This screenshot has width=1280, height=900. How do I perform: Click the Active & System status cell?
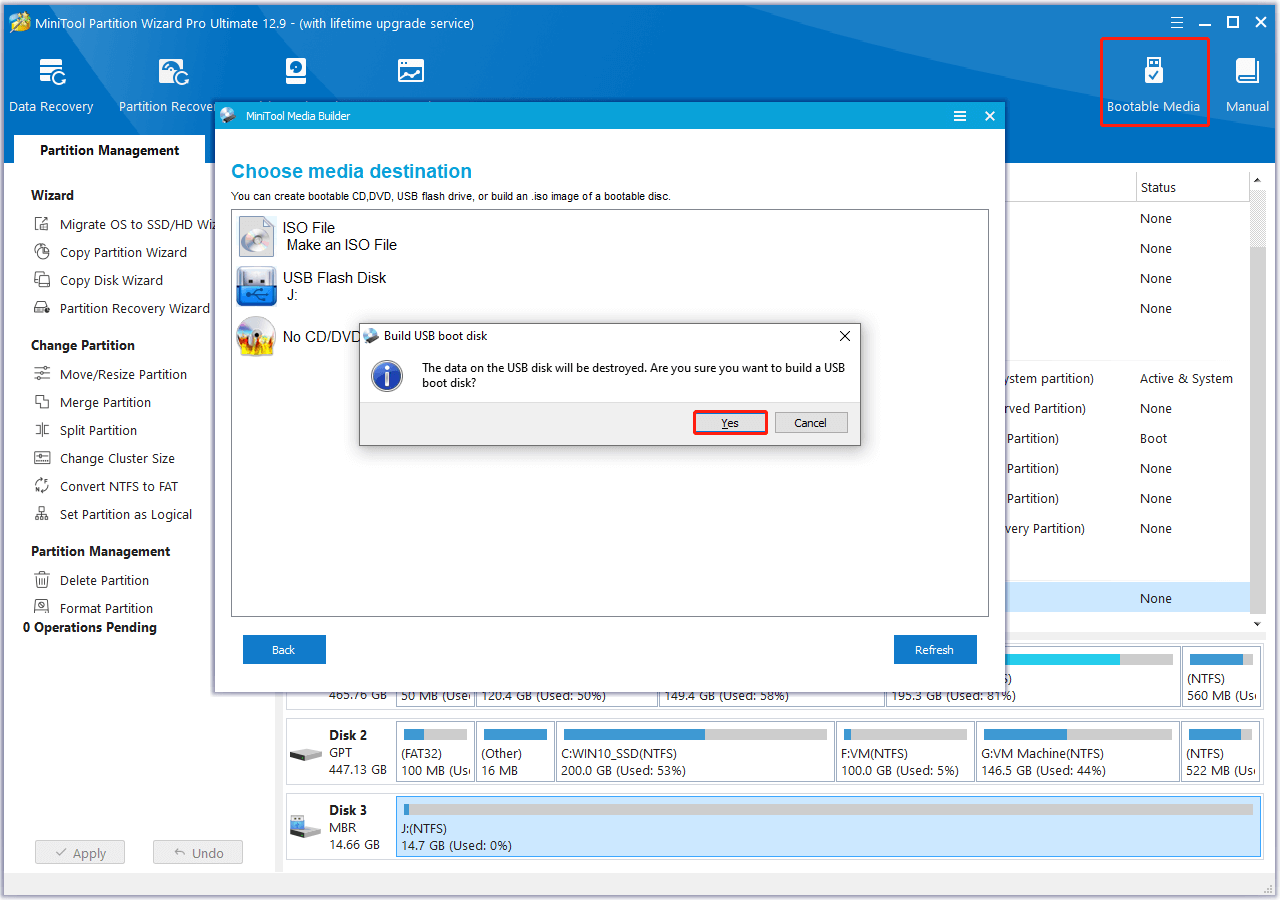pyautogui.click(x=1186, y=379)
